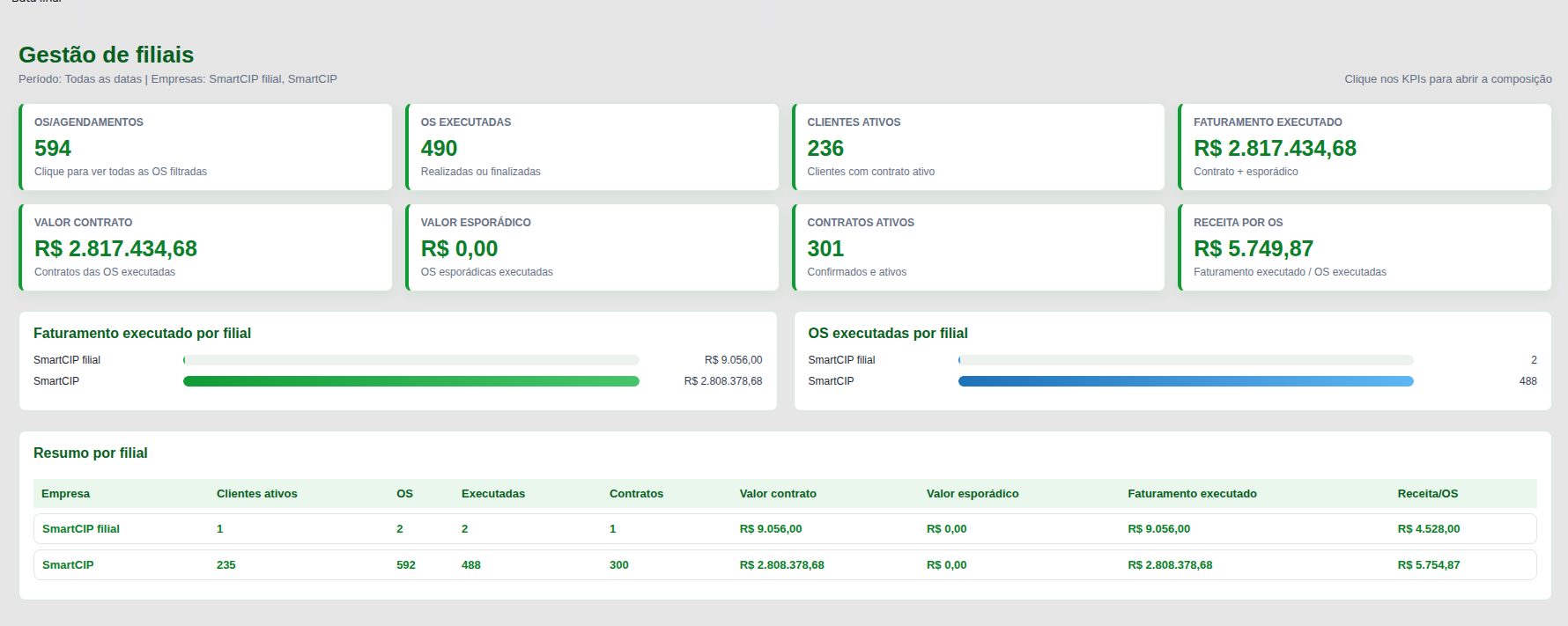Select the Contratos column header

pos(636,494)
